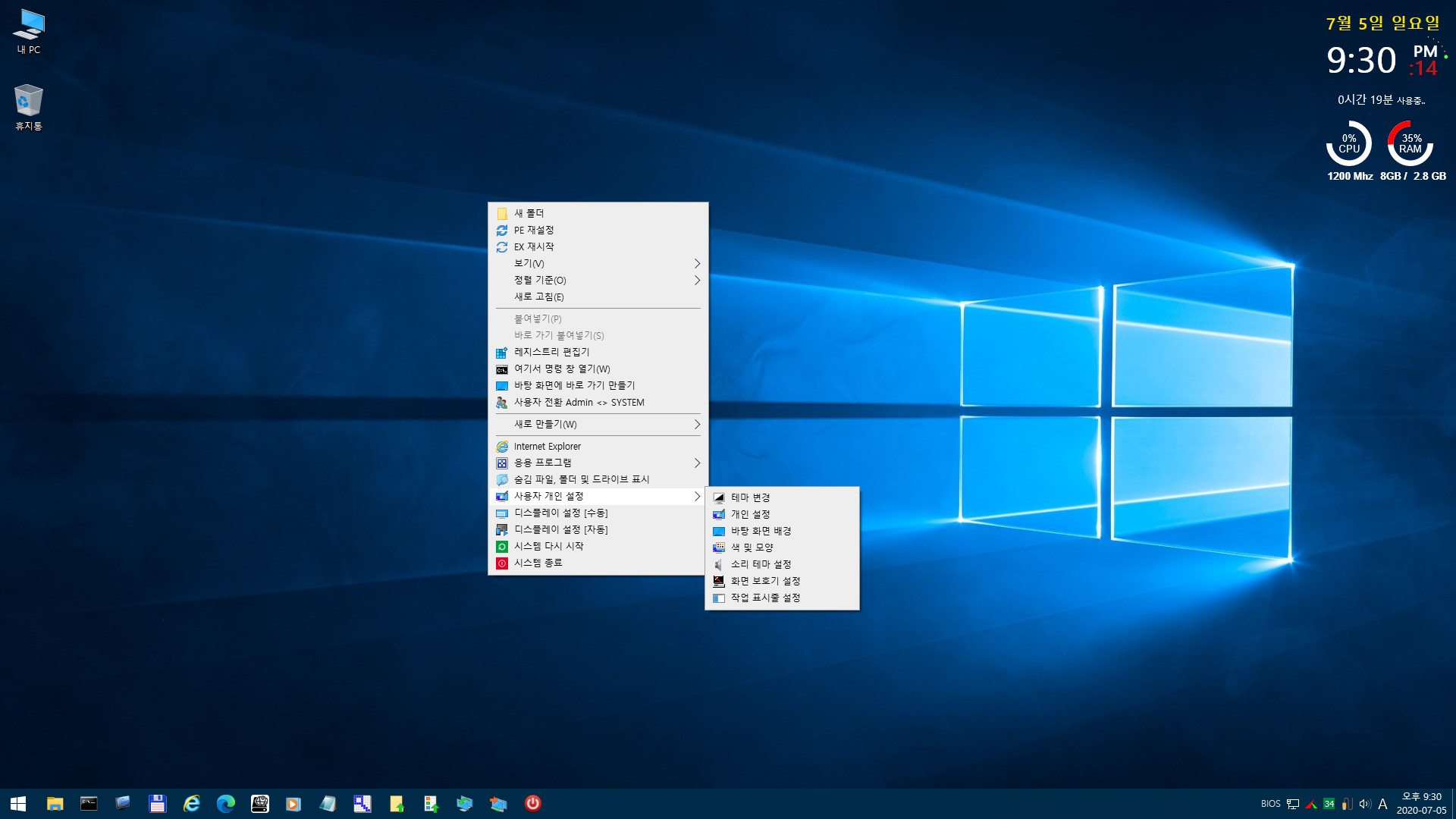The width and height of the screenshot is (1456, 819).
Task: Open 소리 테마 설정 submenu entry
Action: [782, 564]
